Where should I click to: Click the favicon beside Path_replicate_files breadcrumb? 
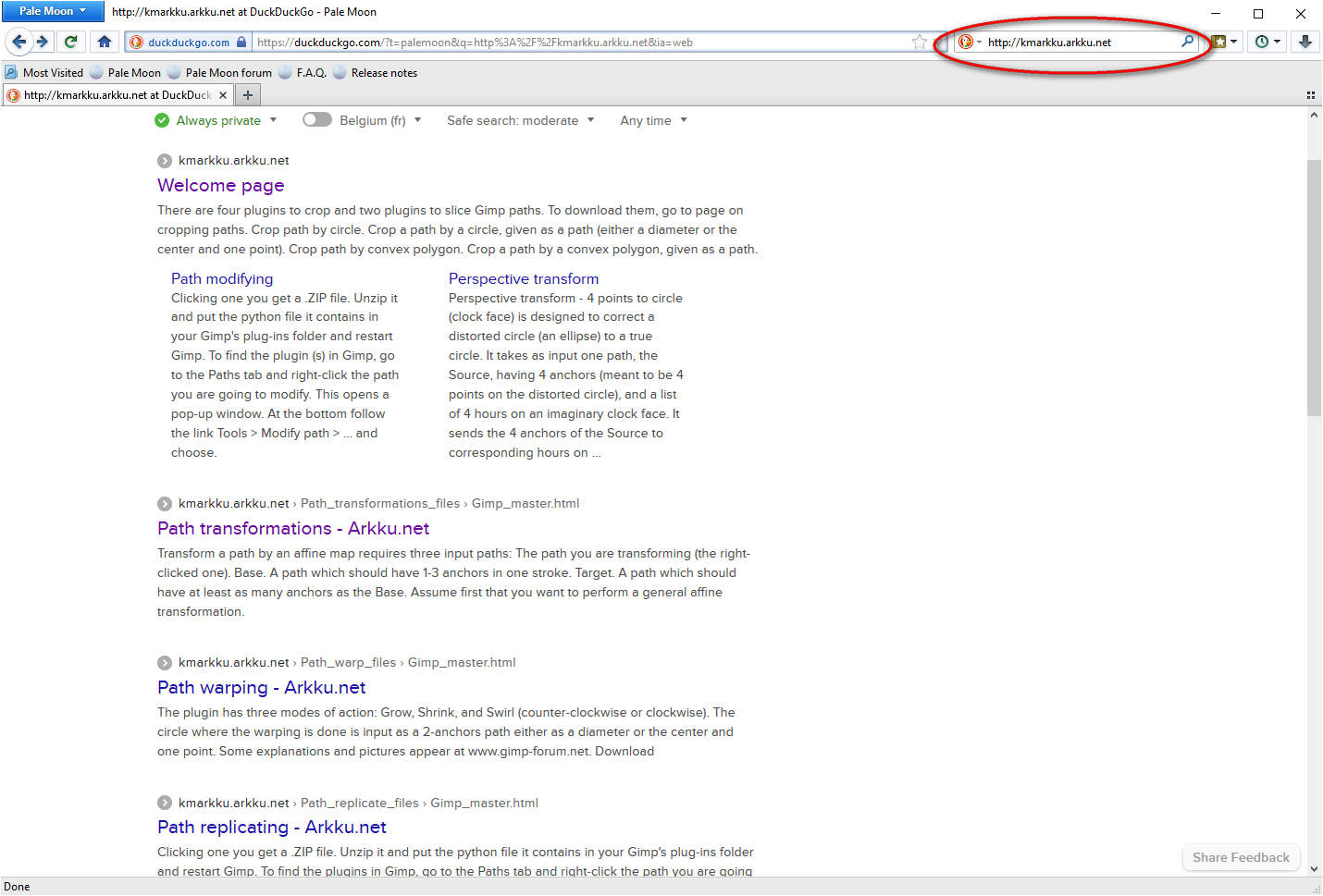point(165,804)
